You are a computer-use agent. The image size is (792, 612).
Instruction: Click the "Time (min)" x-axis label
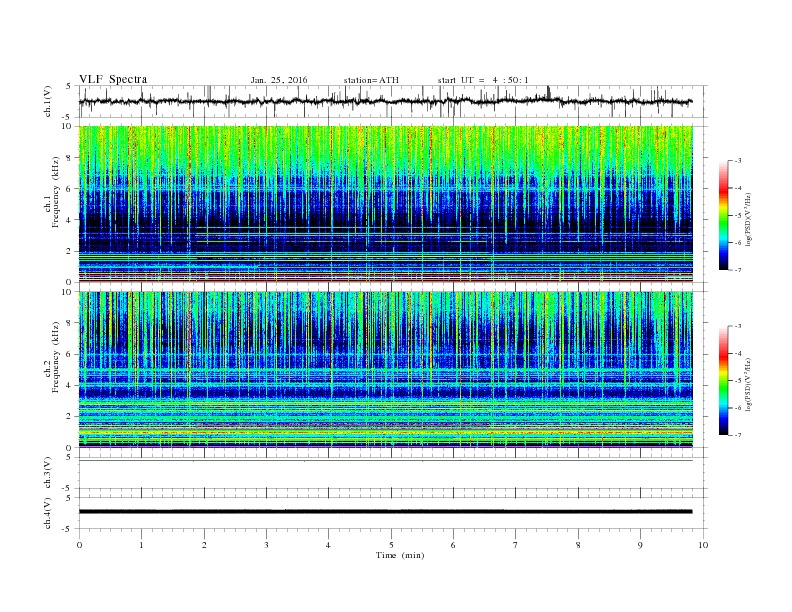[x=400, y=555]
